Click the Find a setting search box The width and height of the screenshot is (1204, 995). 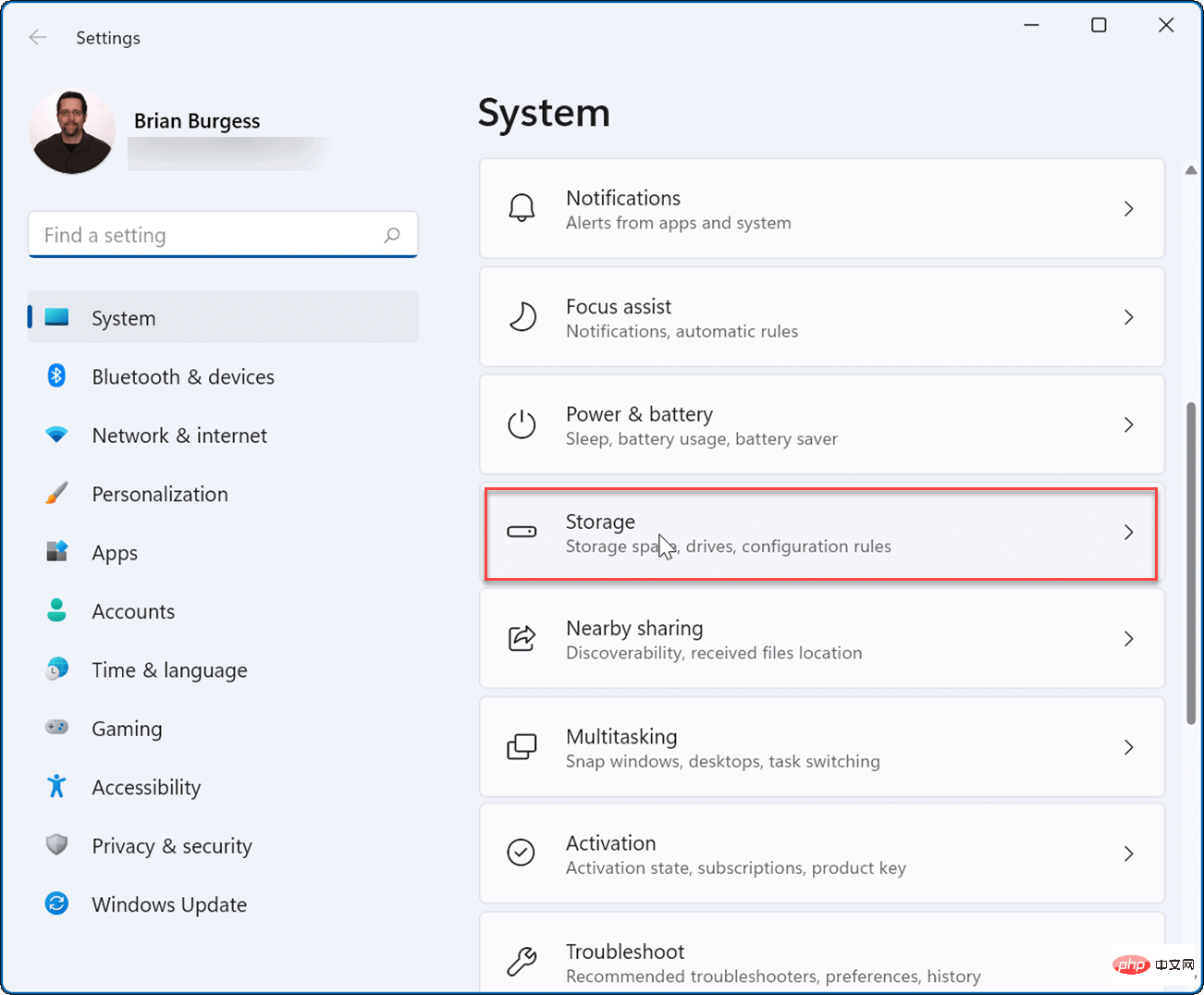[223, 235]
